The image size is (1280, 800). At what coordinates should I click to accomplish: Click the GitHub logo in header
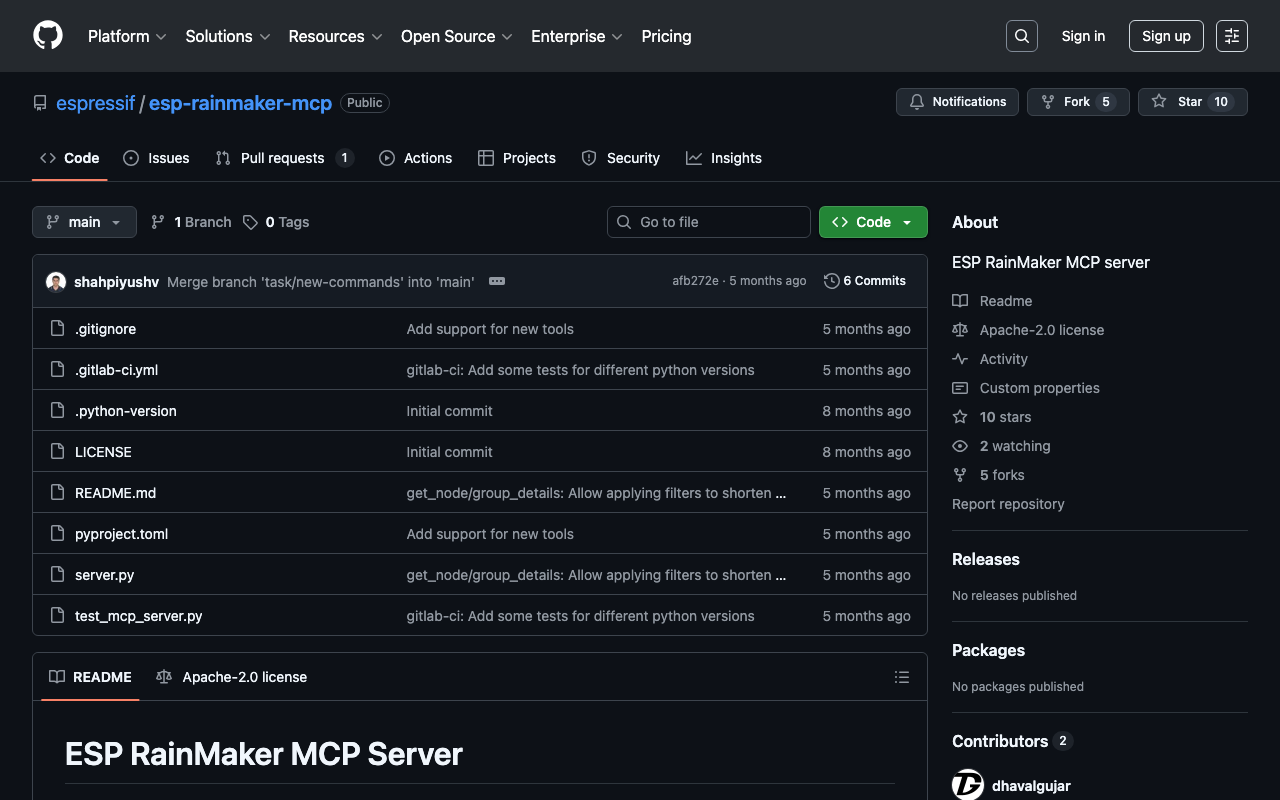pyautogui.click(x=48, y=36)
